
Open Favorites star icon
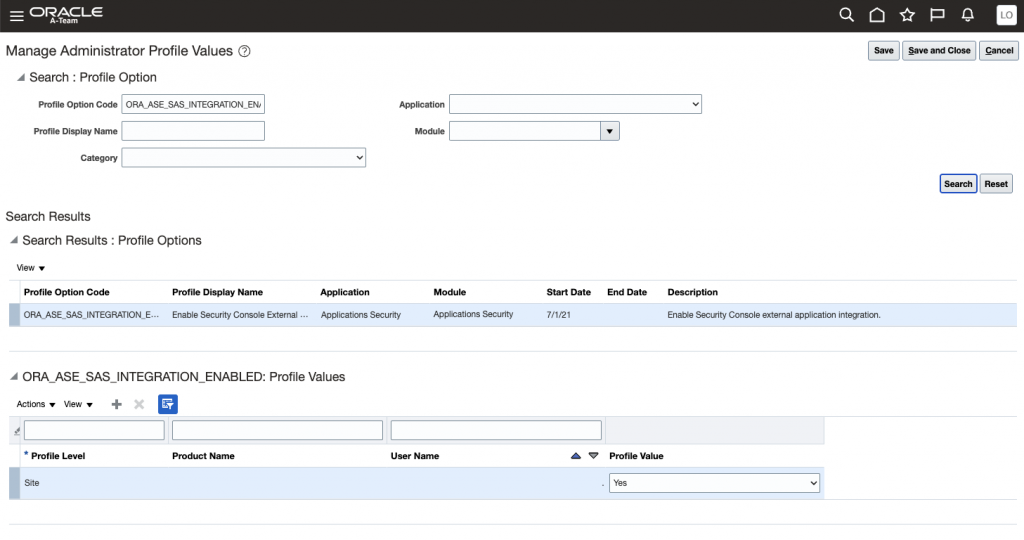tap(907, 15)
